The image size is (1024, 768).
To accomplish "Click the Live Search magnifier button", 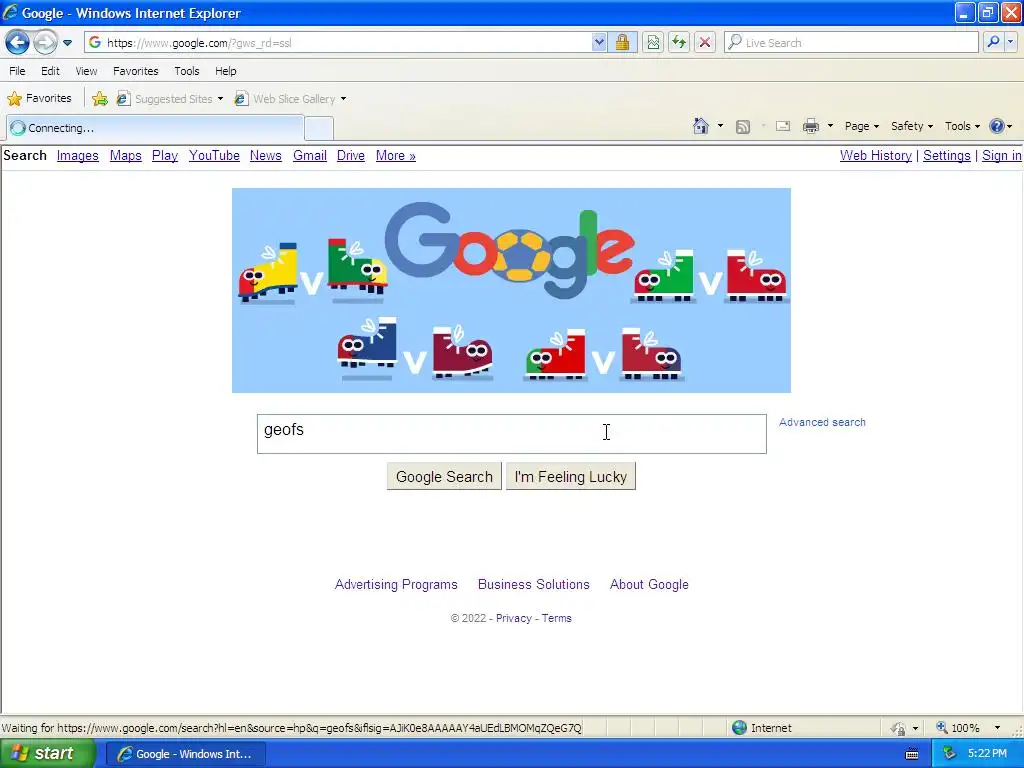I will (x=993, y=42).
